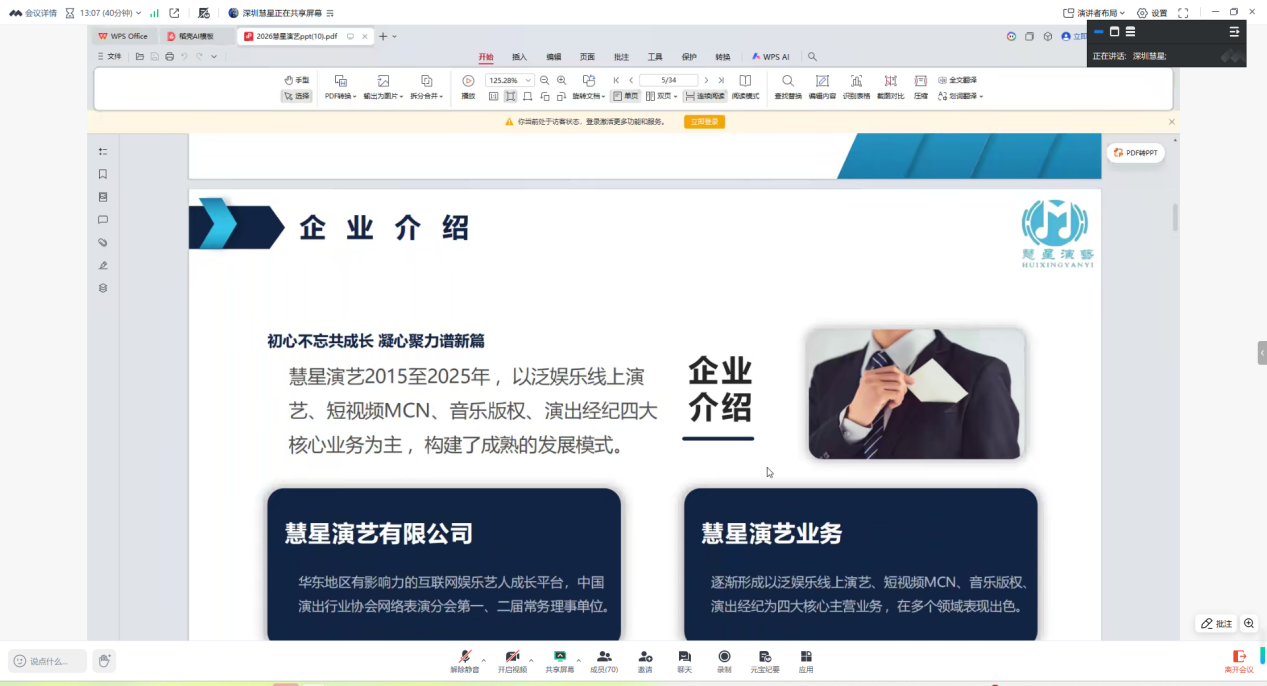Screen dimensions: 1267x686
Task: Open the 成员(70) participants list
Action: [604, 657]
